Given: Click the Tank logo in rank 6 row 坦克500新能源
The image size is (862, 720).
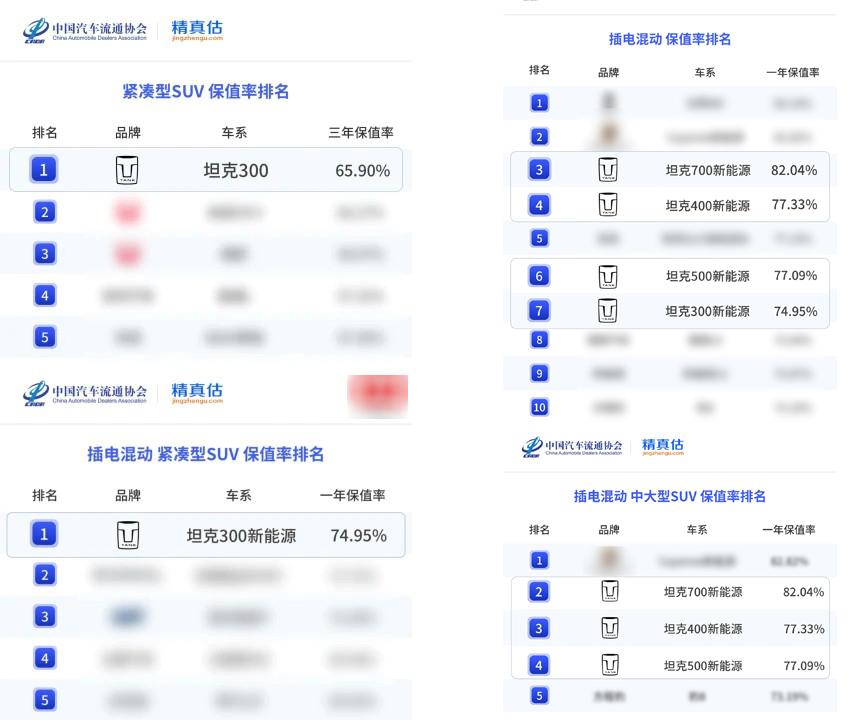Looking at the screenshot, I should click(608, 276).
